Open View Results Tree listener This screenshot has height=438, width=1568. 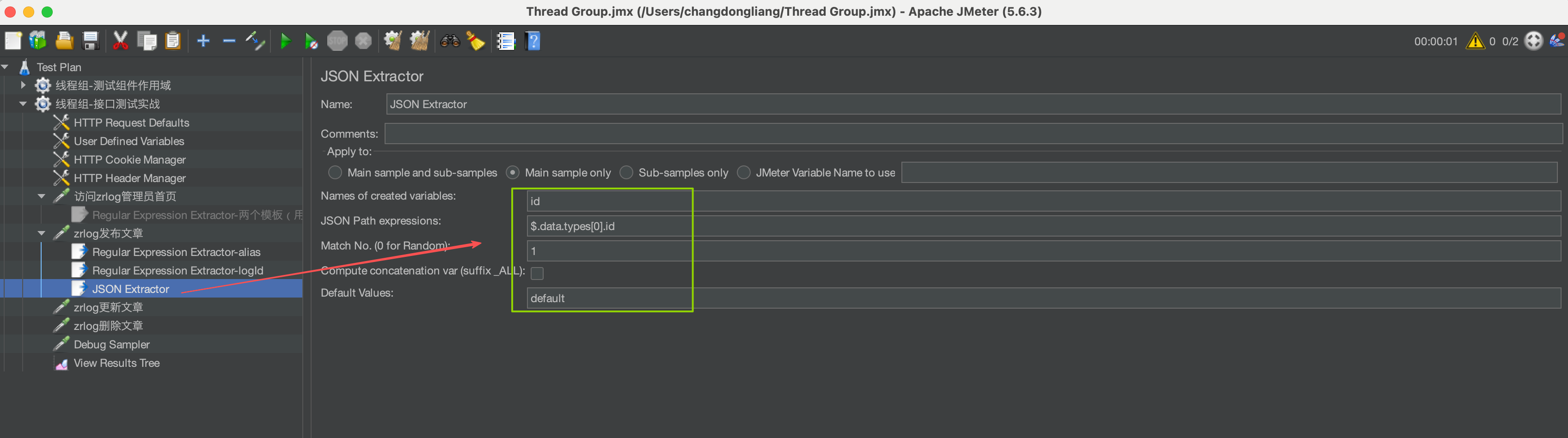[116, 363]
